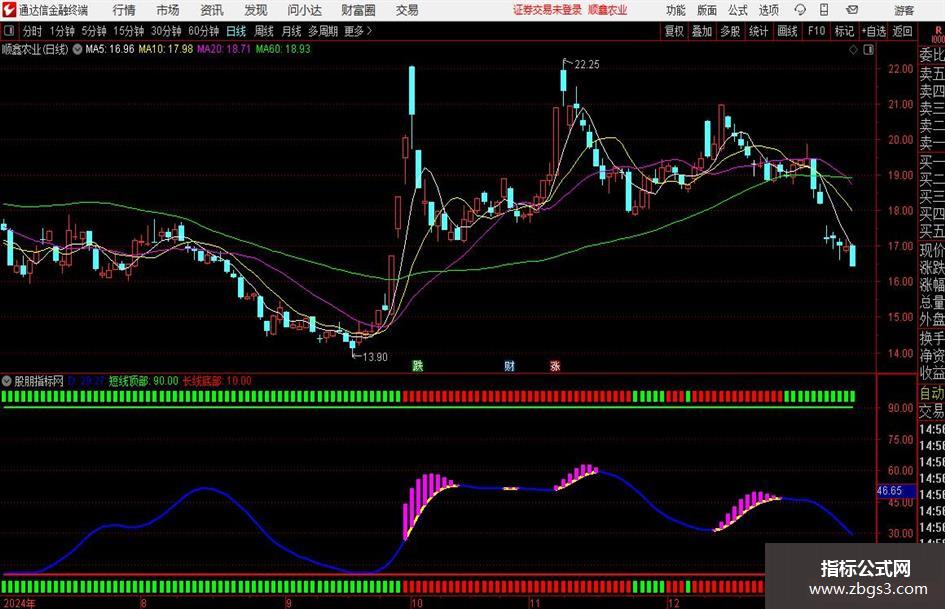
Task: Open the 选项 menu
Action: pyautogui.click(x=768, y=10)
